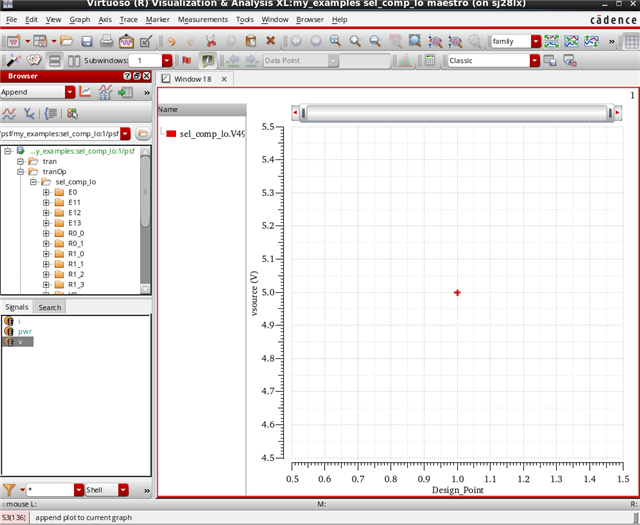
Task: Click the colored dots select-by-click icon
Action: pyautogui.click(x=72, y=113)
